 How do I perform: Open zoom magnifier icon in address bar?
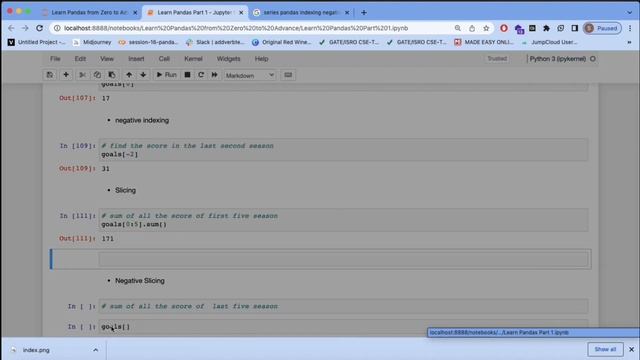click(x=458, y=28)
